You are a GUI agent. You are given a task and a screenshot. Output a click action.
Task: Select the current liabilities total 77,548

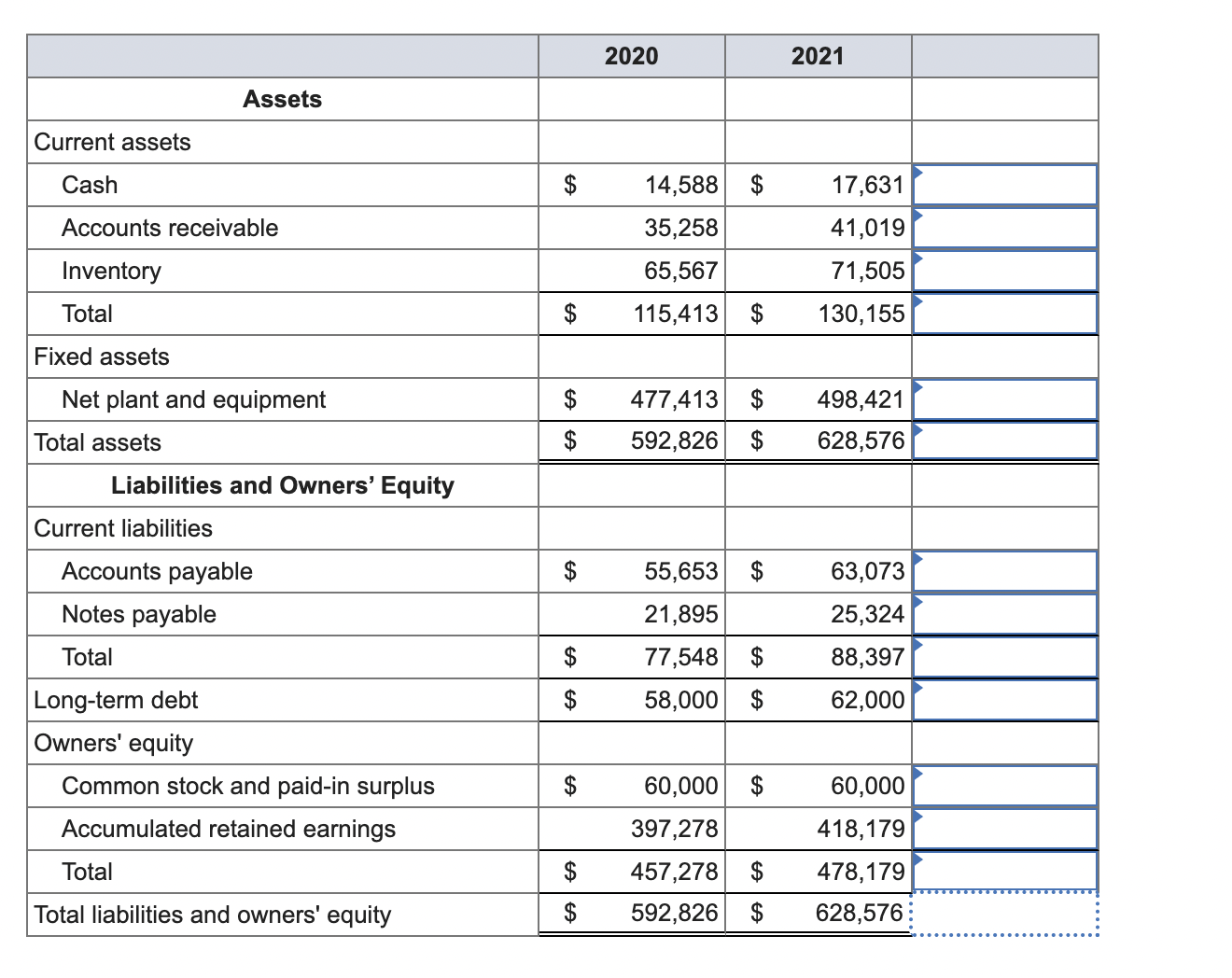coord(681,657)
